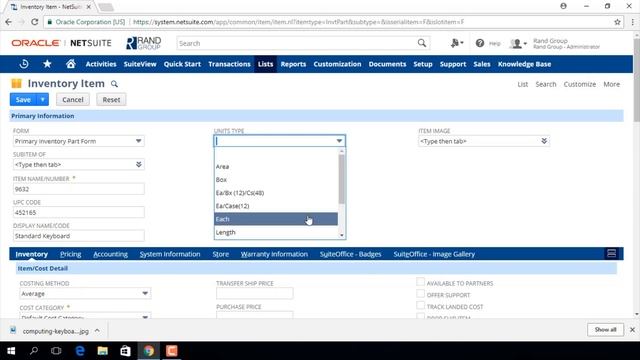Switch to Warranty Information subtab
Viewport: 640px width, 360px height.
coord(274,254)
